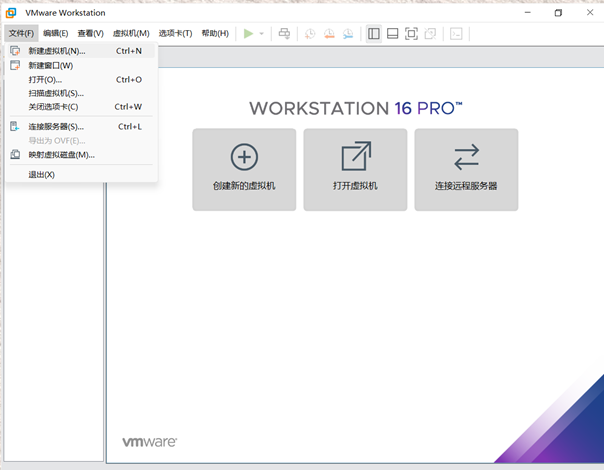This screenshot has width=604, height=470.
Task: Toggle the thumbnail bar view icon
Action: (x=393, y=34)
